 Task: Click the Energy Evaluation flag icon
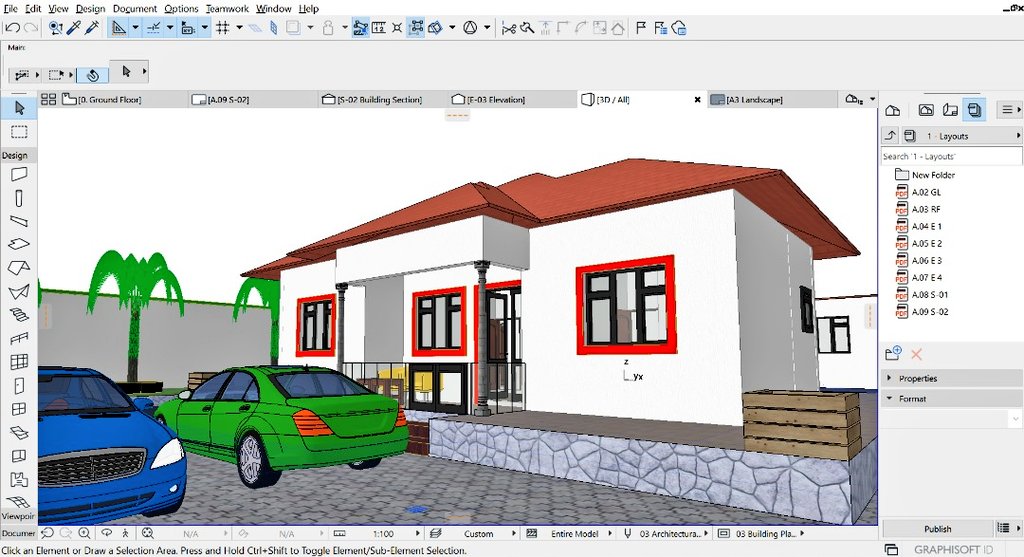coord(641,28)
